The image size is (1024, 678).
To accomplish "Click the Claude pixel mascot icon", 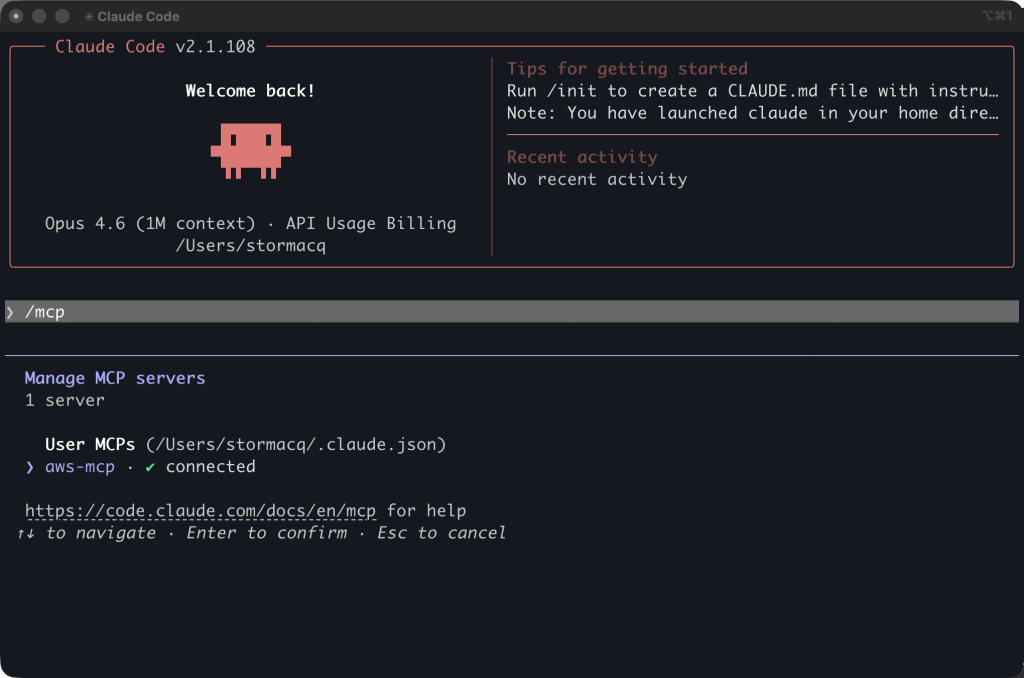I will point(251,151).
